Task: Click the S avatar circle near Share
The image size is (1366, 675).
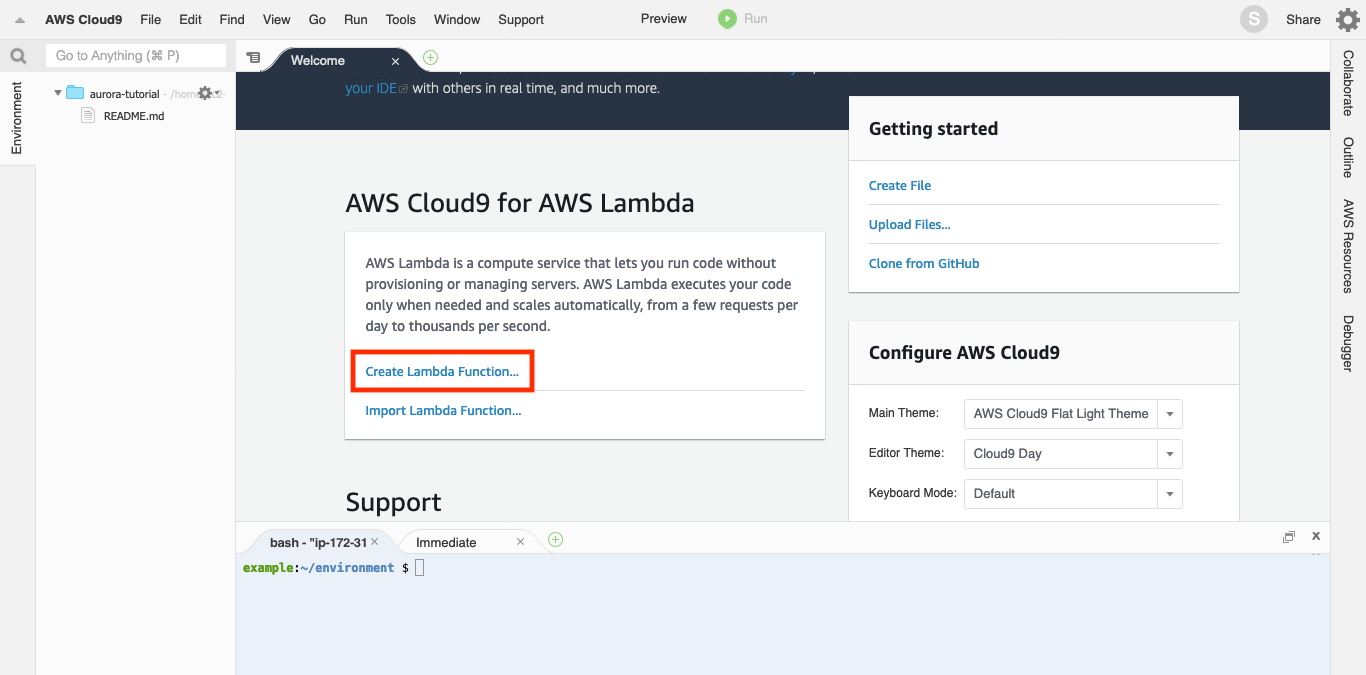Action: coord(1253,18)
